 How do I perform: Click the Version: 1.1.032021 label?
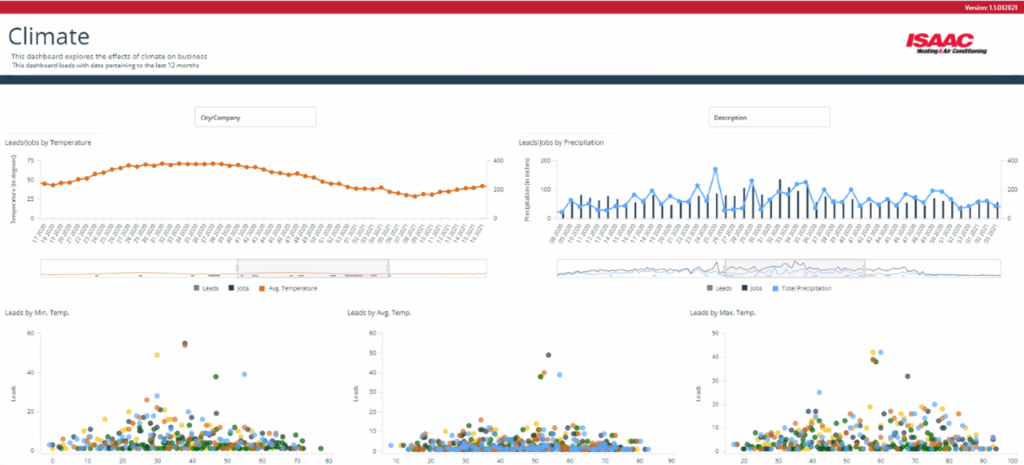991,8
